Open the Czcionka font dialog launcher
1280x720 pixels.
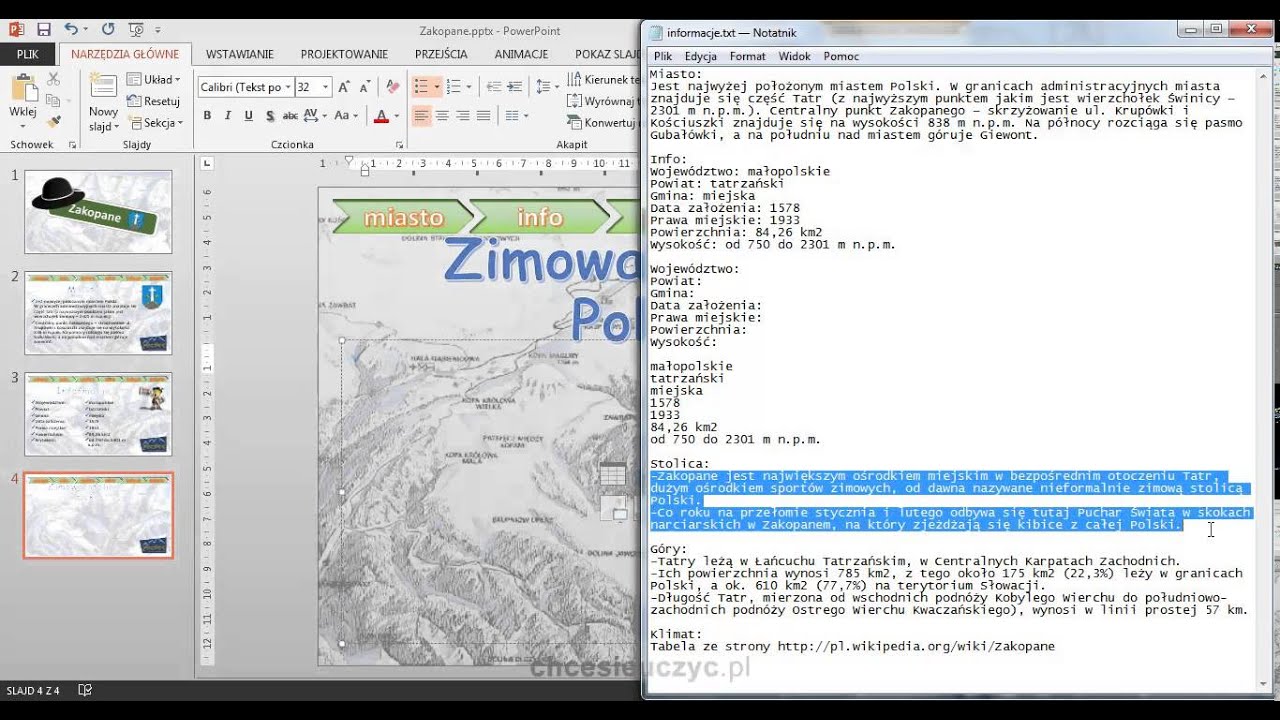point(398,145)
